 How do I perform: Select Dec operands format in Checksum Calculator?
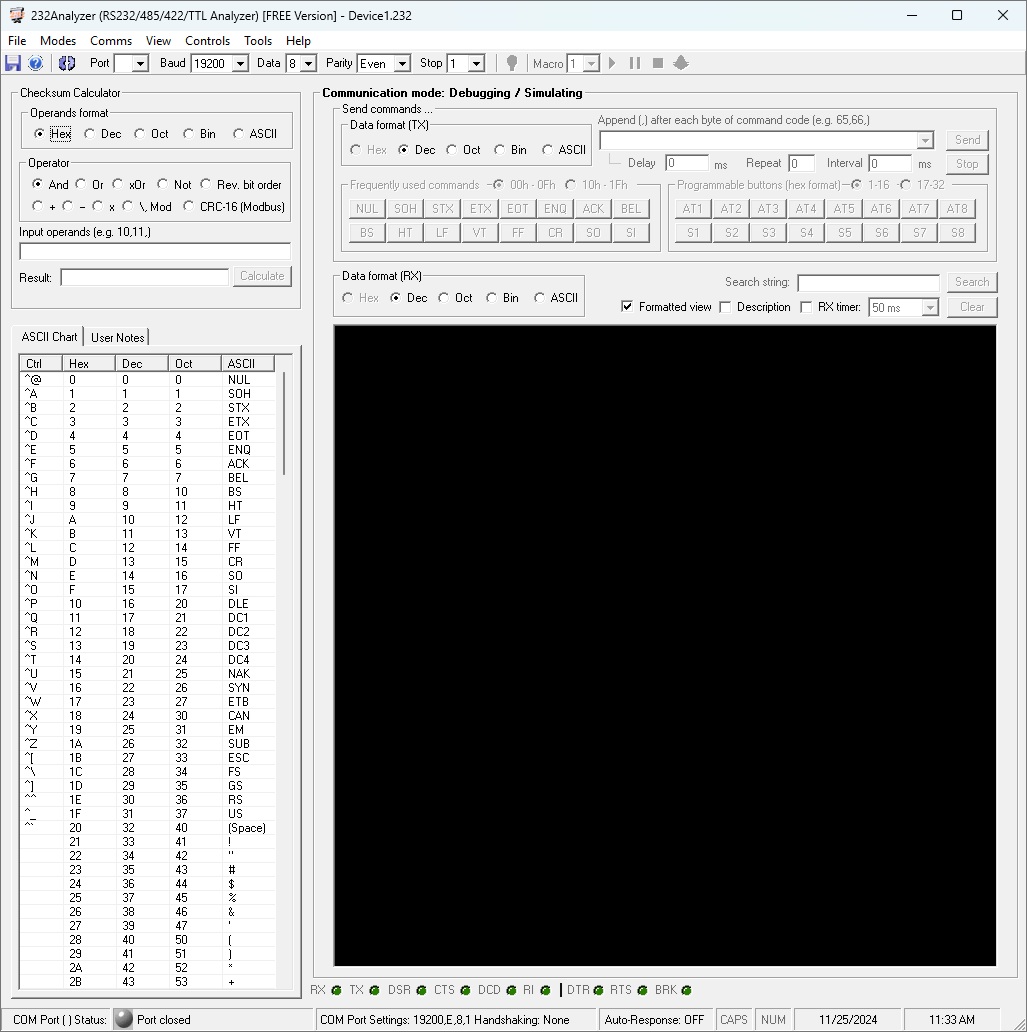pyautogui.click(x=90, y=134)
